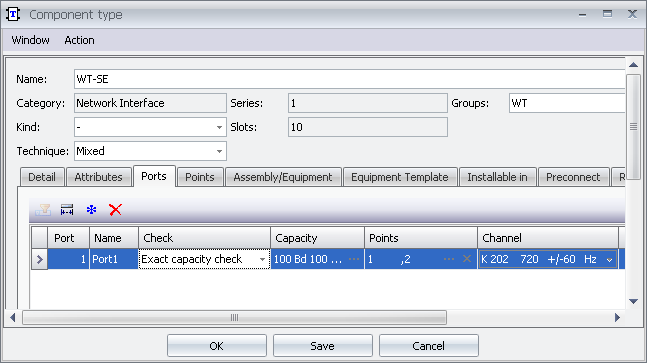Click the Groups field containing WT
The image size is (647, 363).
(x=567, y=103)
